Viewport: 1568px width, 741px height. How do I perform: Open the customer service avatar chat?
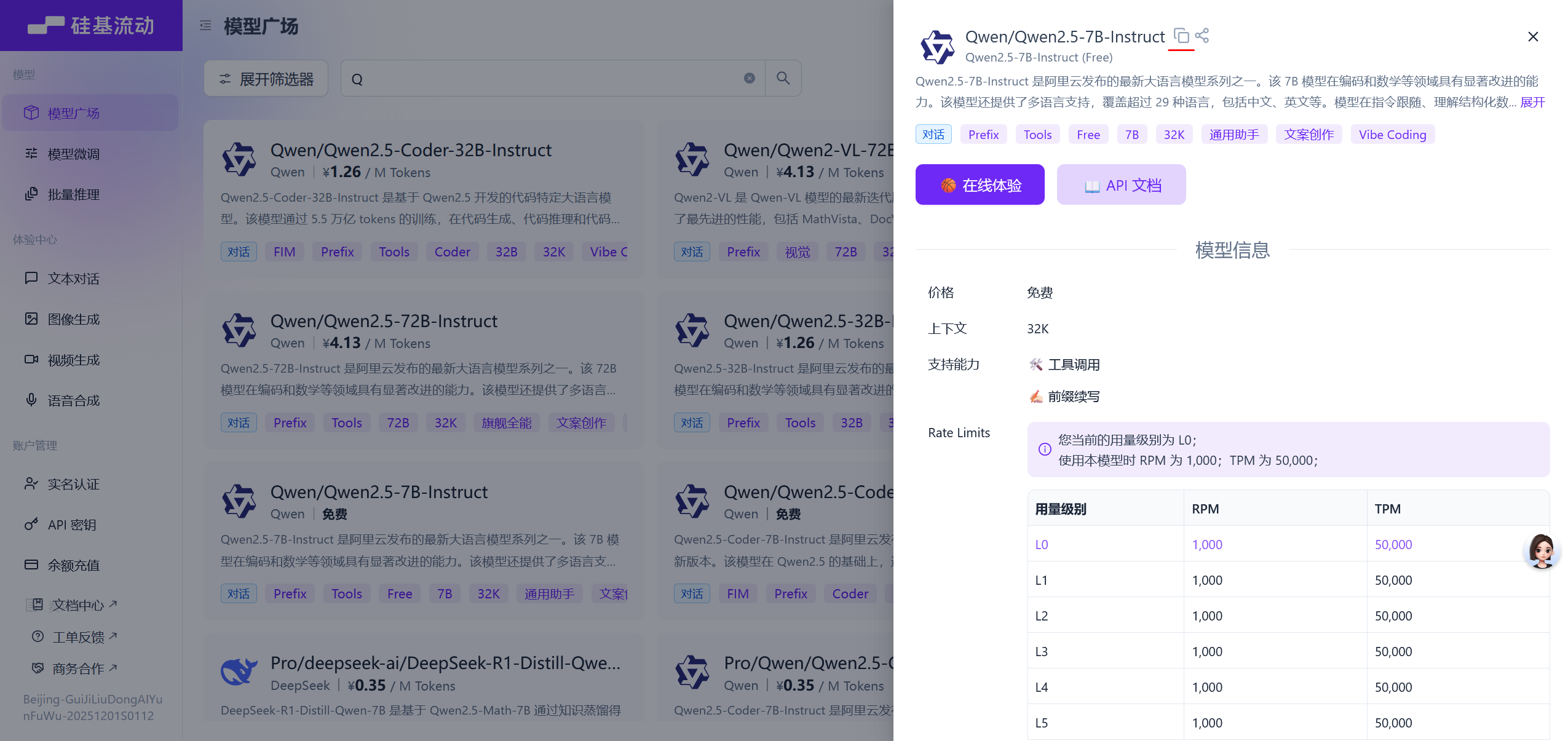1542,550
